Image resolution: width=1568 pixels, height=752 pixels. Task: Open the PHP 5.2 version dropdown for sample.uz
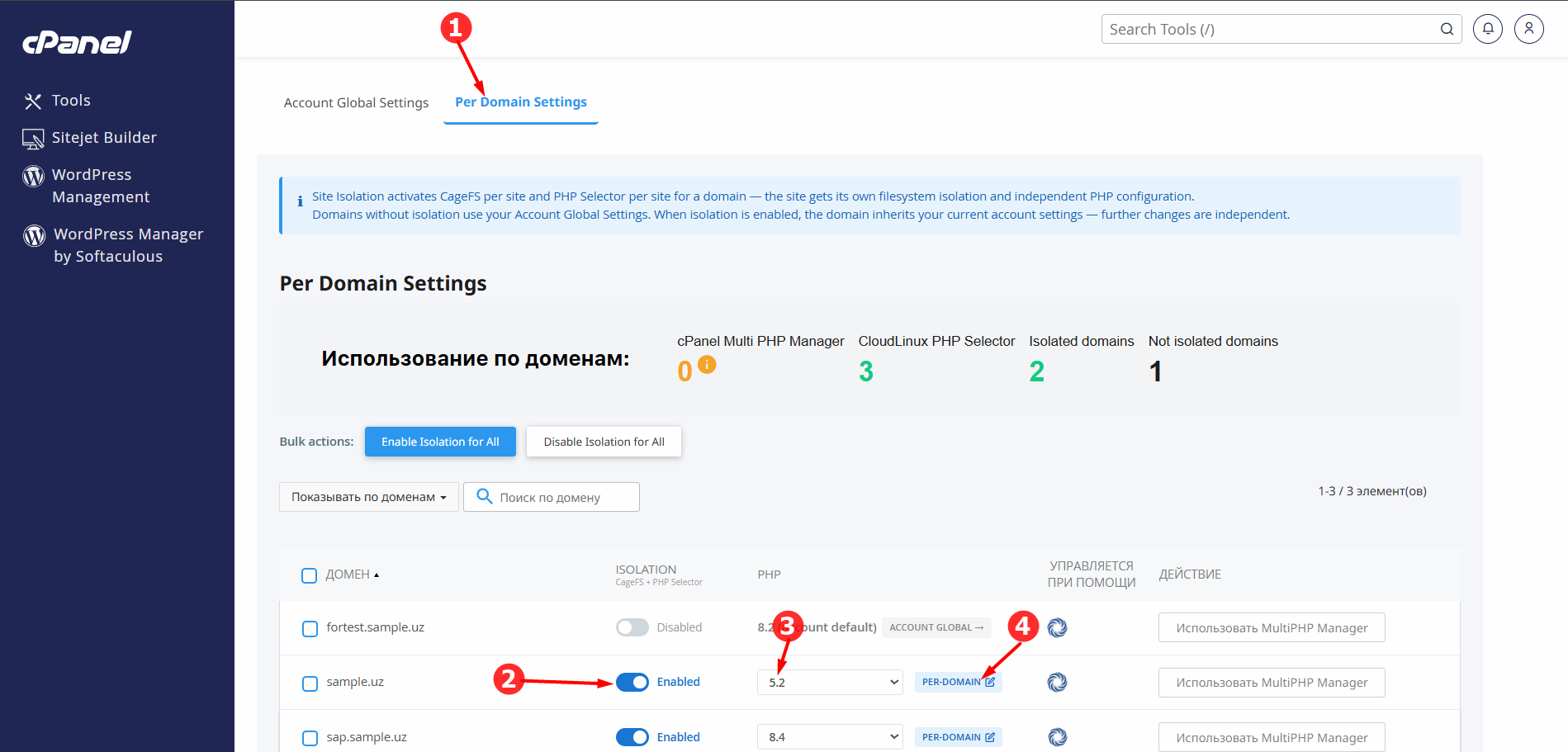[830, 682]
